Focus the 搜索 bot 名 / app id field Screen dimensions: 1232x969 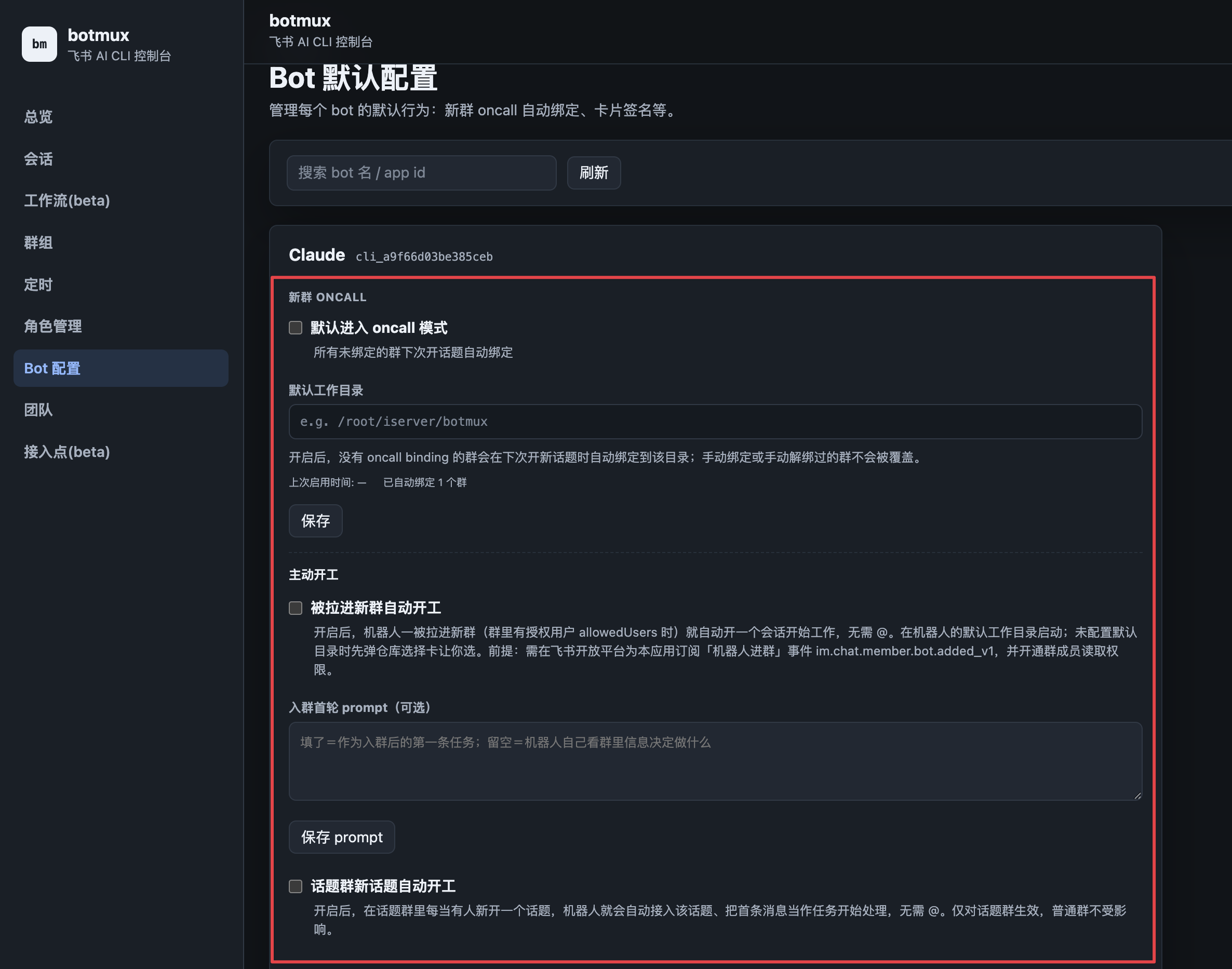point(421,173)
